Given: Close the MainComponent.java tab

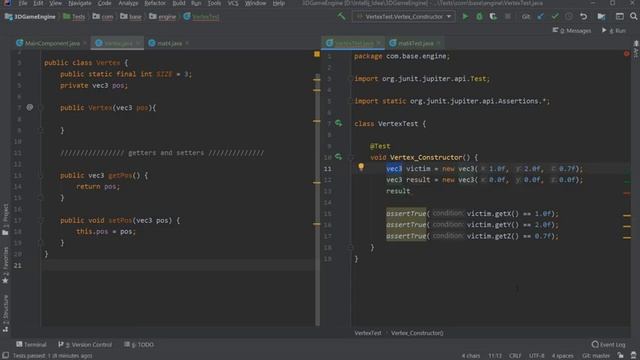Looking at the screenshot, I should [x=85, y=43].
